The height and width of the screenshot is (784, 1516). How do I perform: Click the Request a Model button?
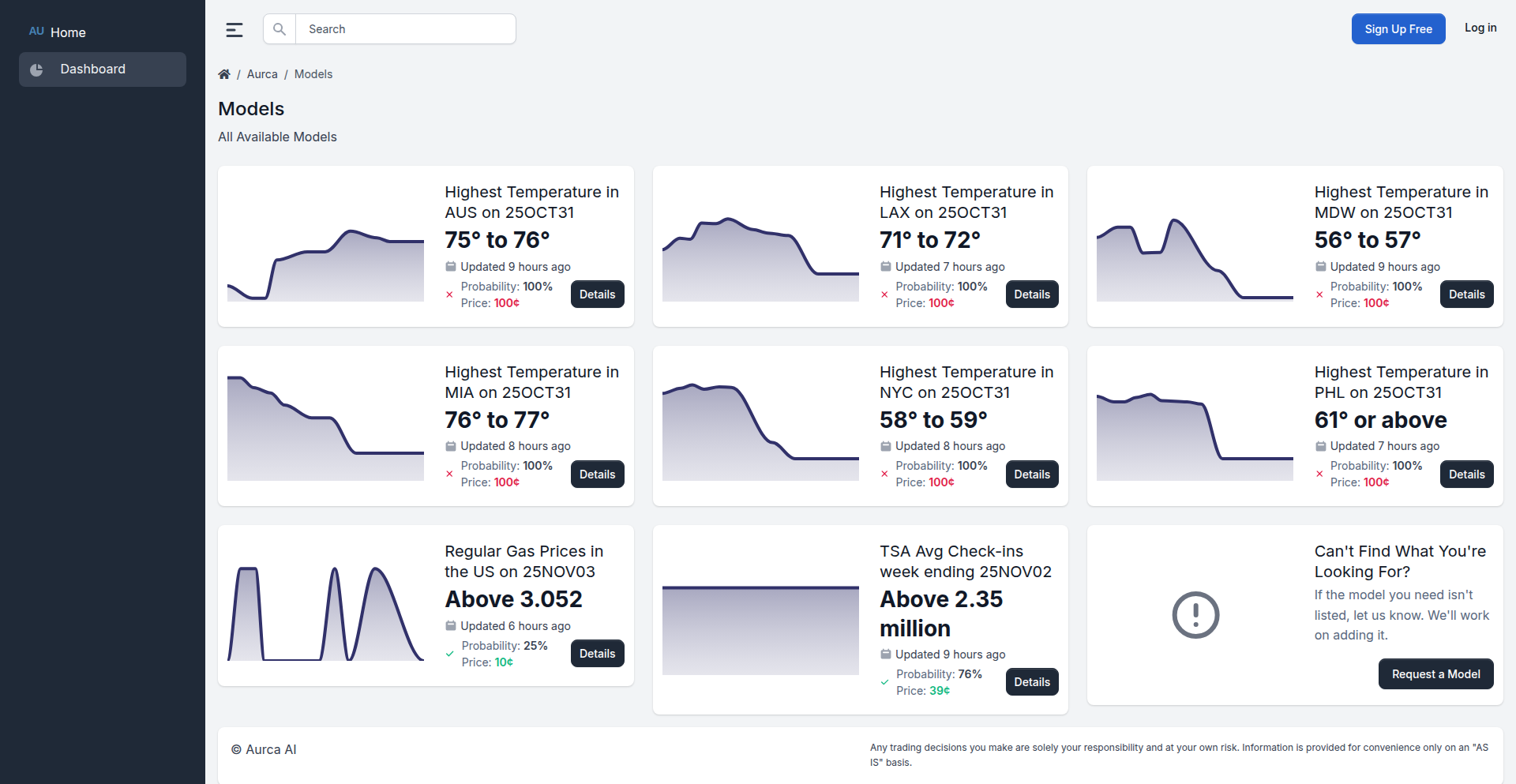click(x=1436, y=674)
